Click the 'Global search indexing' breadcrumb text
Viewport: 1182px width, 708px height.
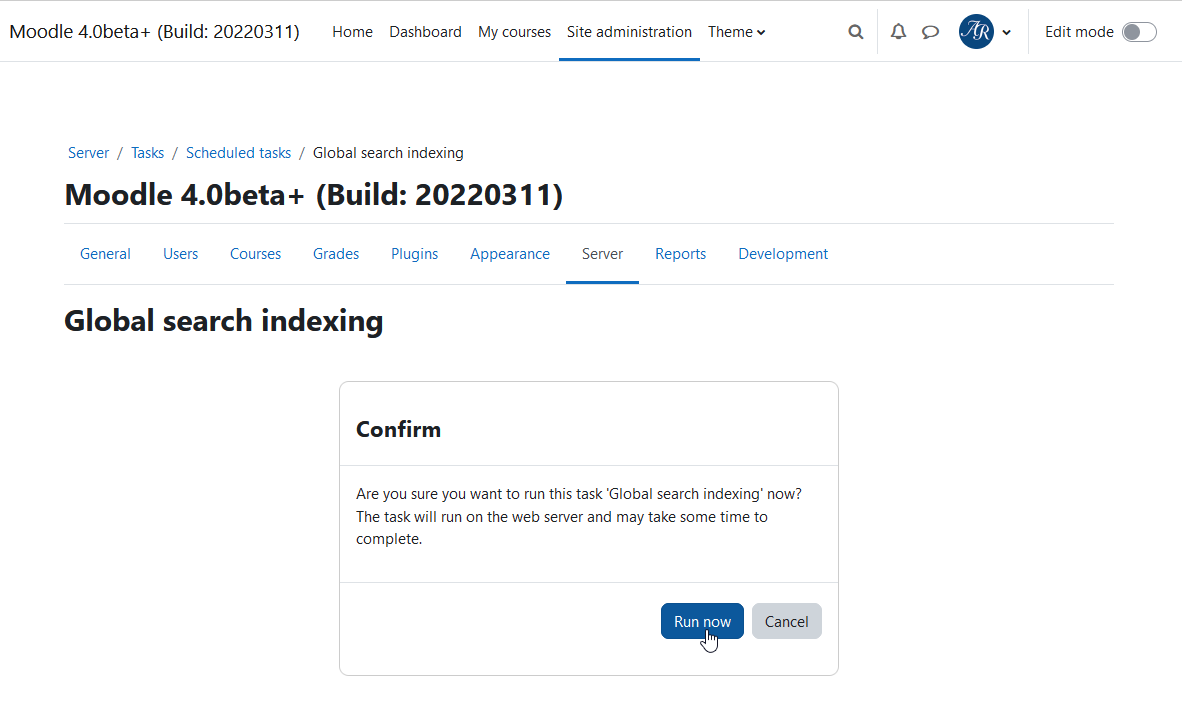click(x=388, y=153)
